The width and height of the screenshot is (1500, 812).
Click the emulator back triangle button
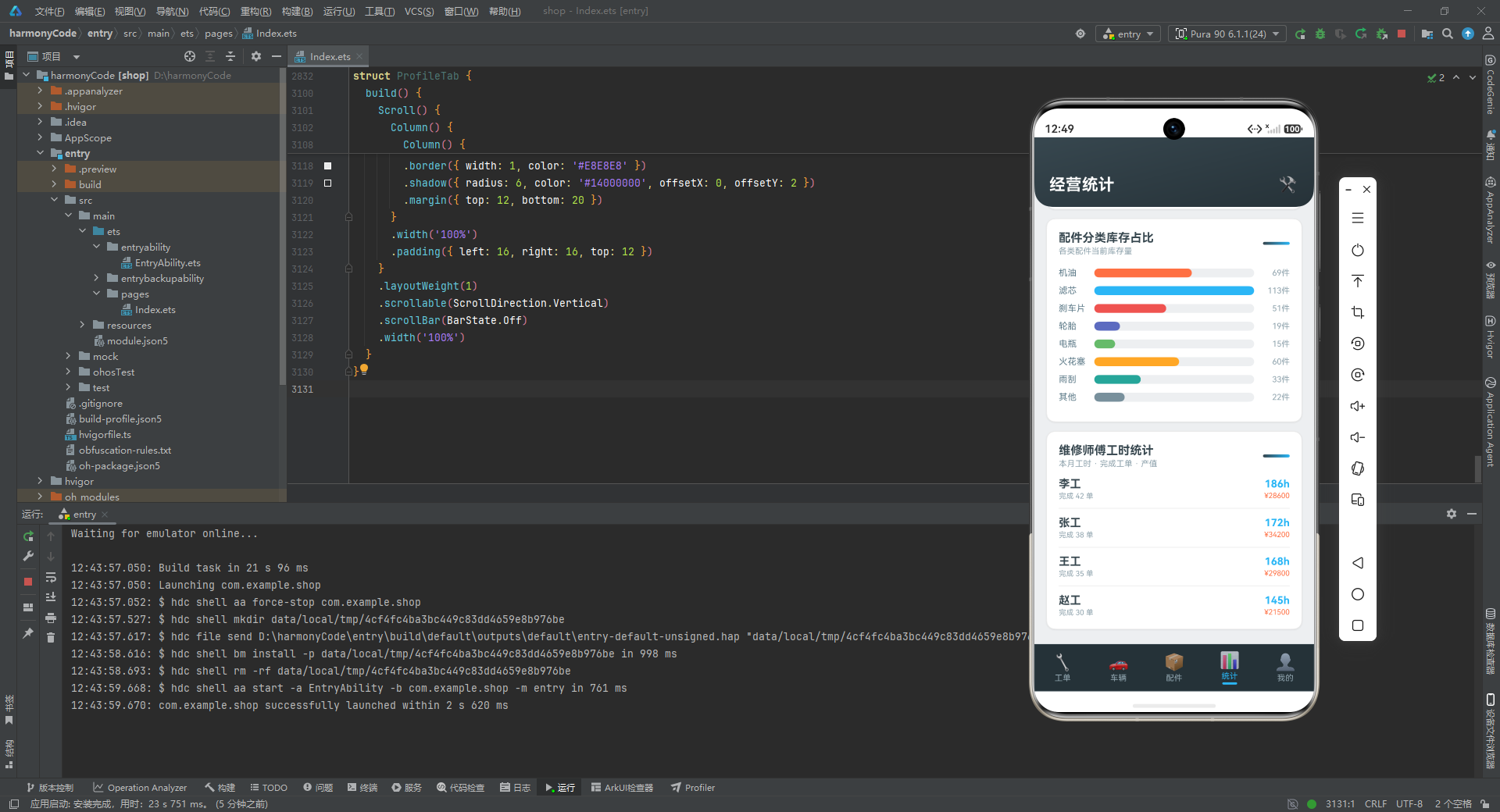pos(1358,563)
